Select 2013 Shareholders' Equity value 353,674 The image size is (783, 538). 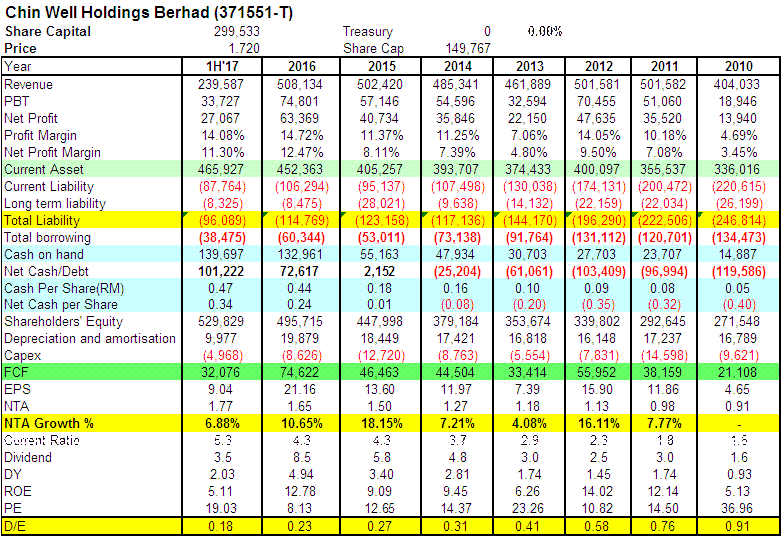pos(528,321)
